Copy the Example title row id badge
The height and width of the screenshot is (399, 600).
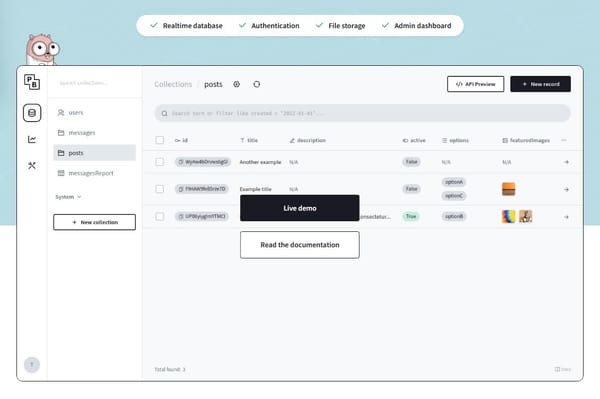202,189
